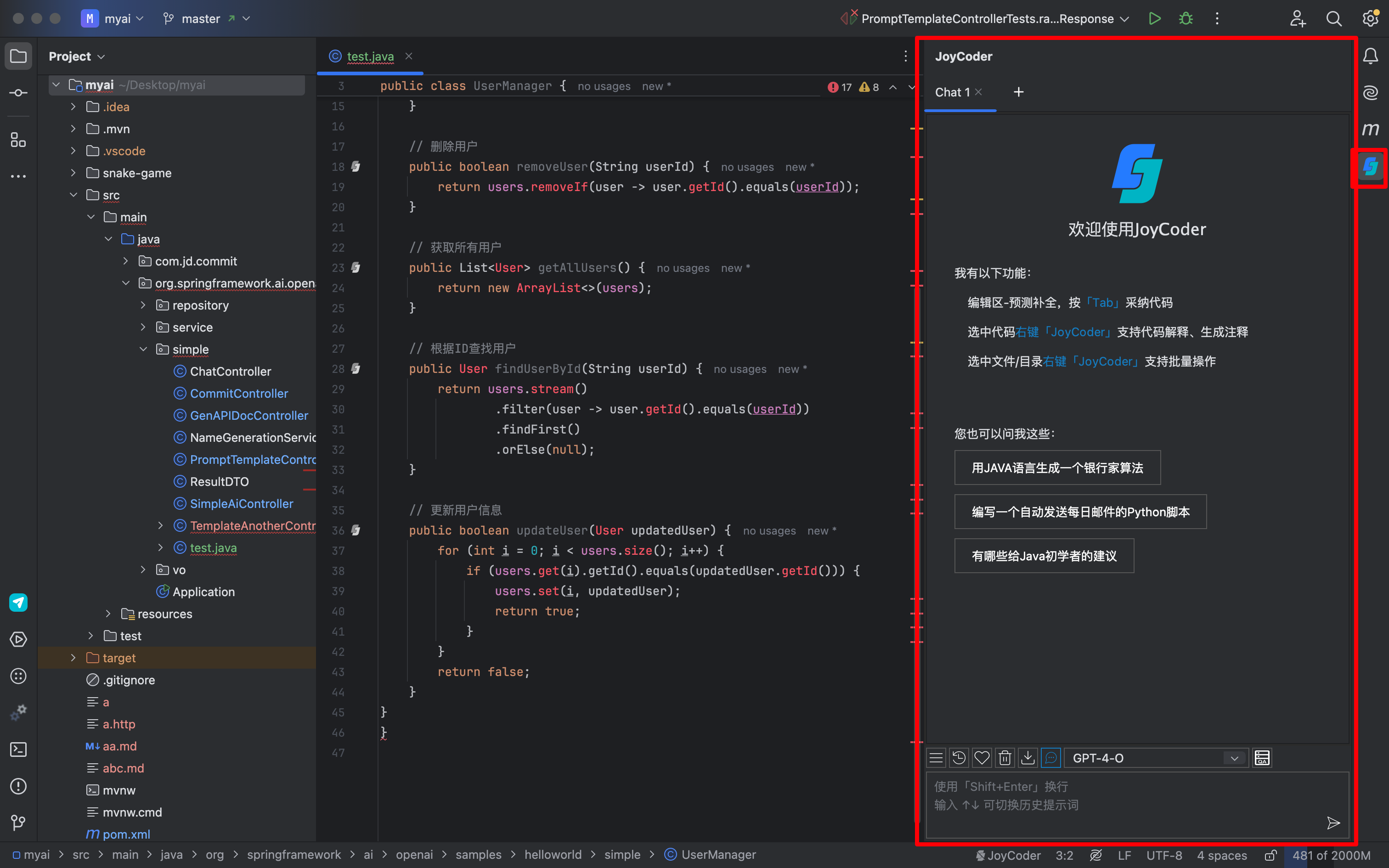This screenshot has width=1389, height=868.
Task: Open editor tabs options menu
Action: pos(905,56)
